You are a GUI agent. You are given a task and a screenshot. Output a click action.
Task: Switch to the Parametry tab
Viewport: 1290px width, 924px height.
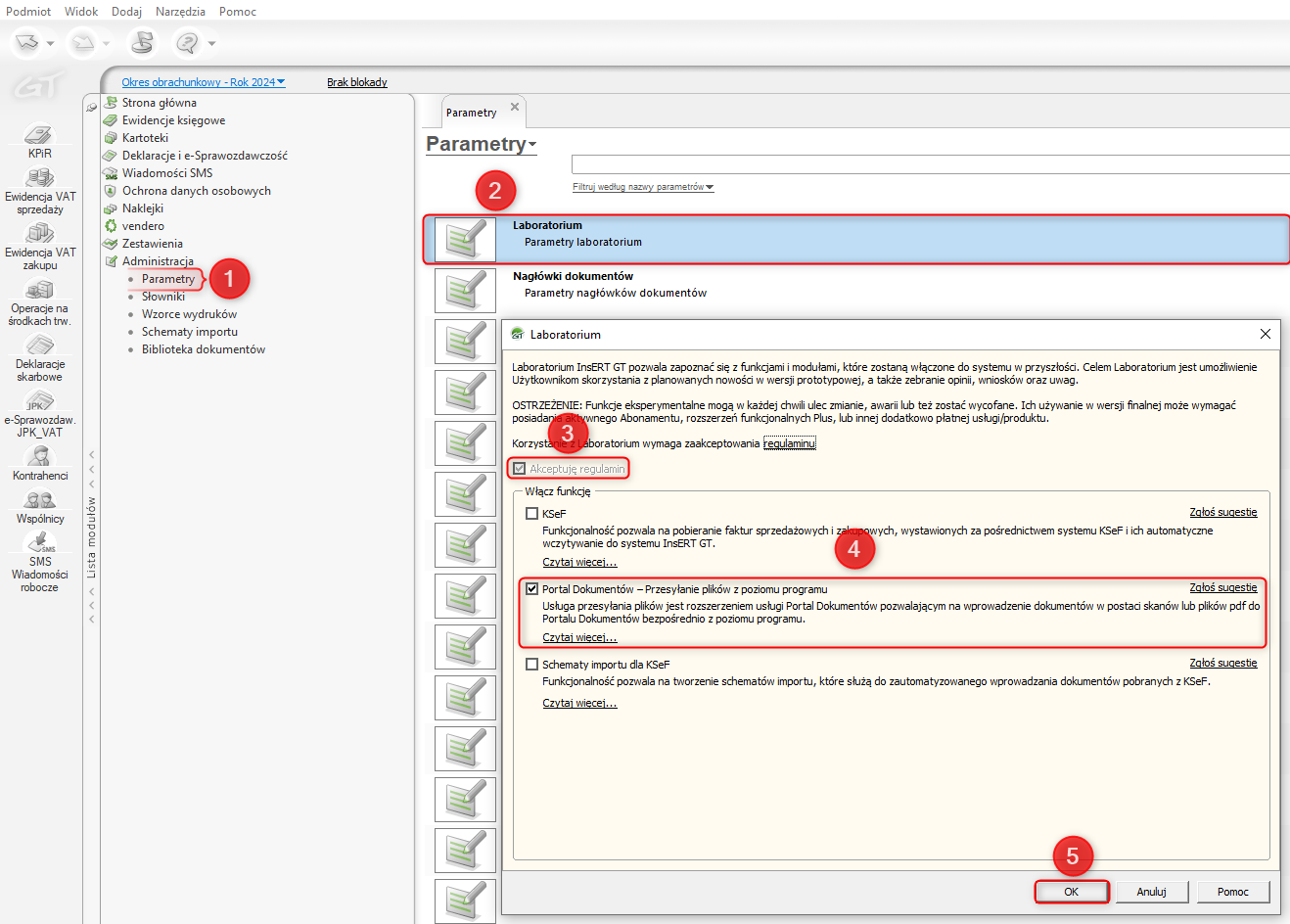[x=472, y=113]
